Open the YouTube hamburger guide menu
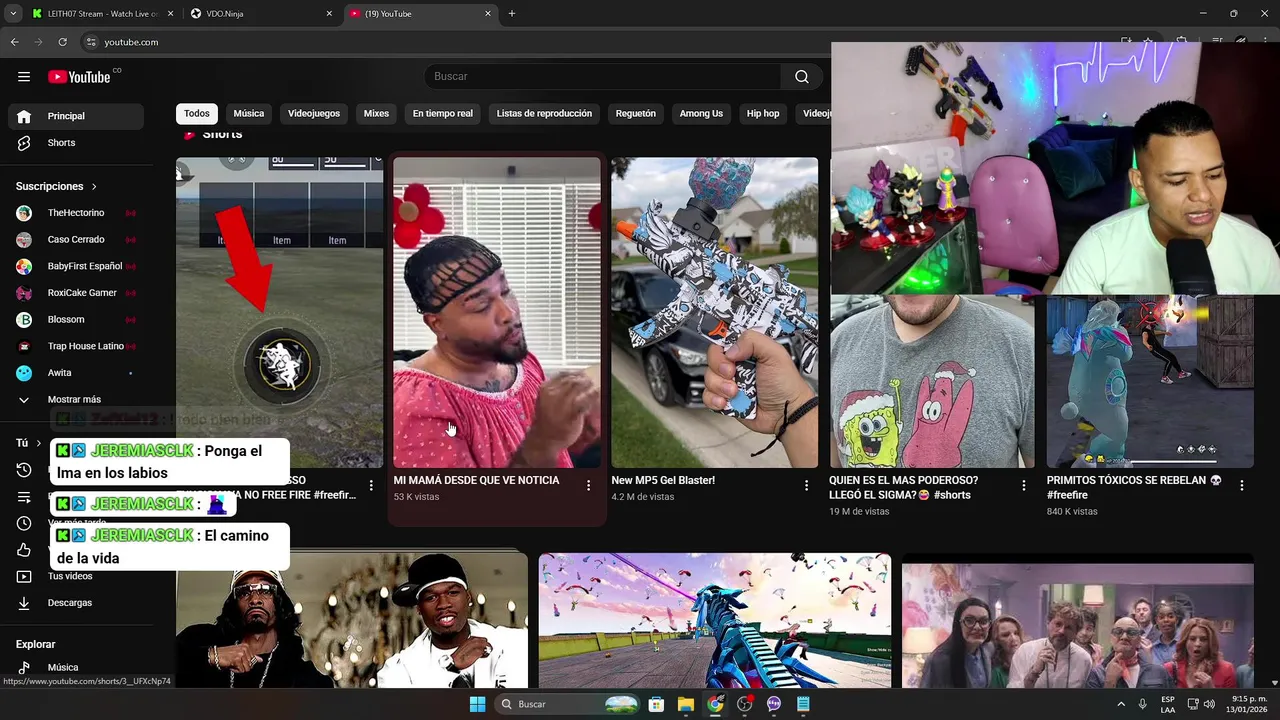 (24, 77)
